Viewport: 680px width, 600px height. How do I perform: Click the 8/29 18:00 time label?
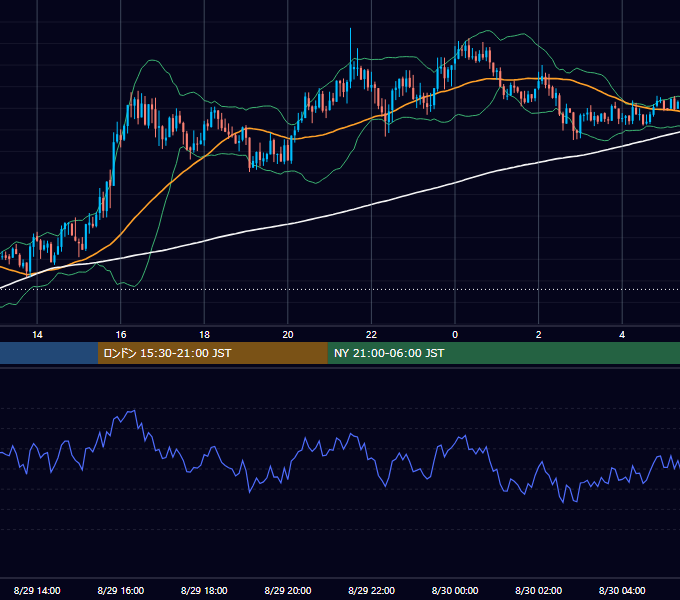tap(204, 590)
